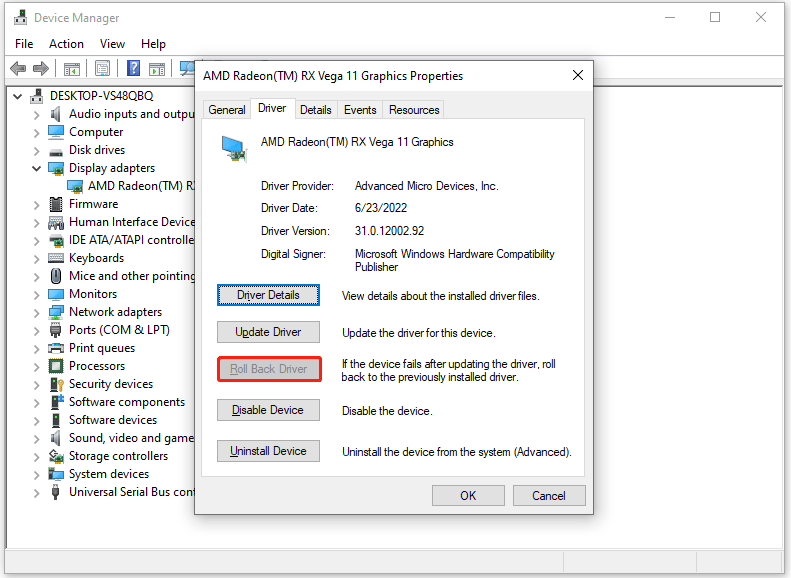This screenshot has width=791, height=578.
Task: Click the Universal Serial Bus icon
Action: (55, 492)
